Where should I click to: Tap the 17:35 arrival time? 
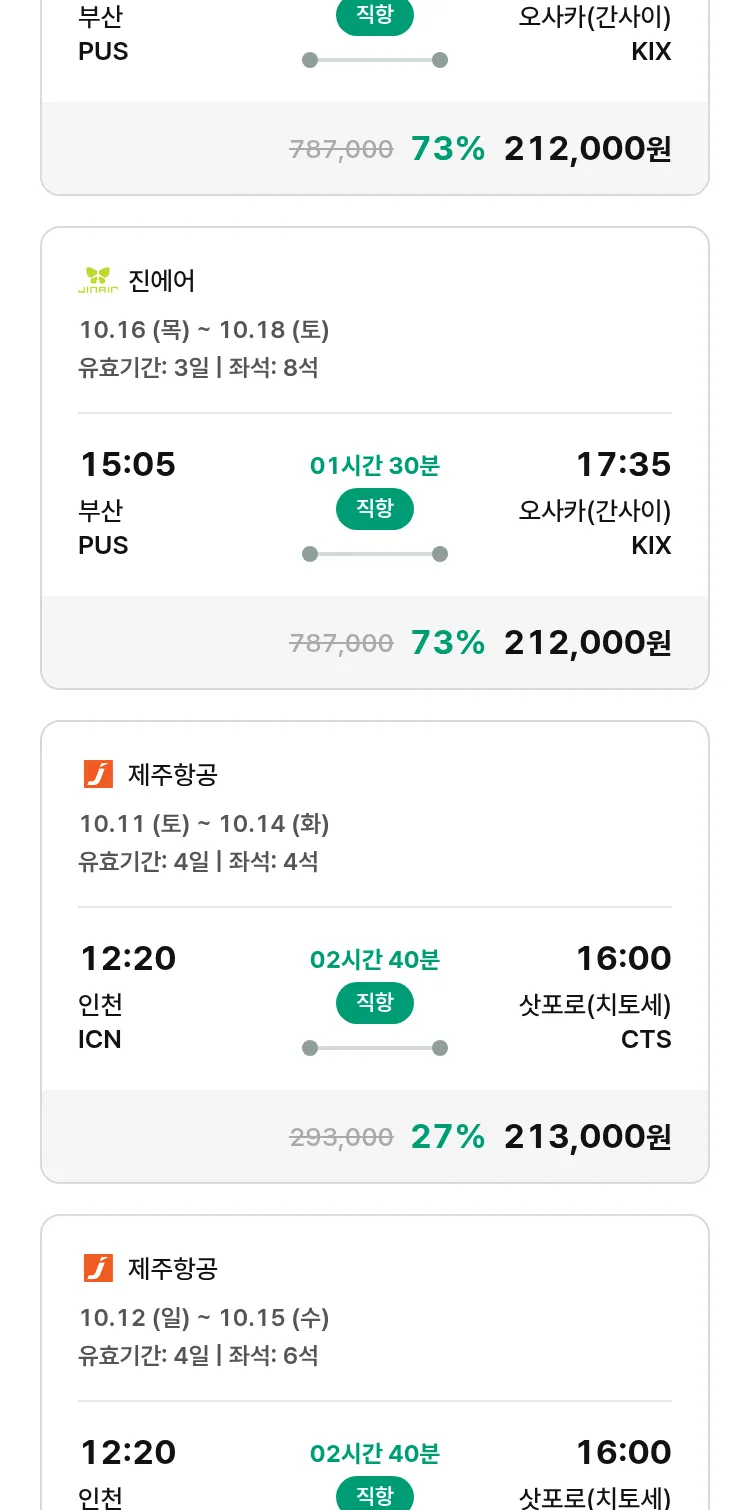pyautogui.click(x=623, y=464)
